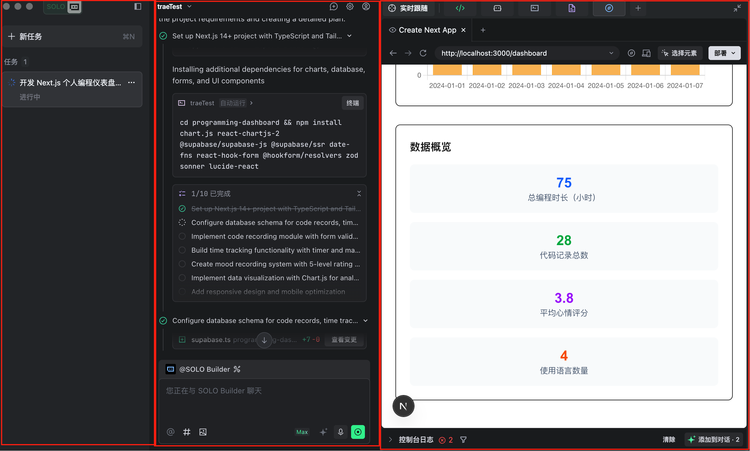Open the user profile icon
The height and width of the screenshot is (451, 750).
tap(366, 7)
